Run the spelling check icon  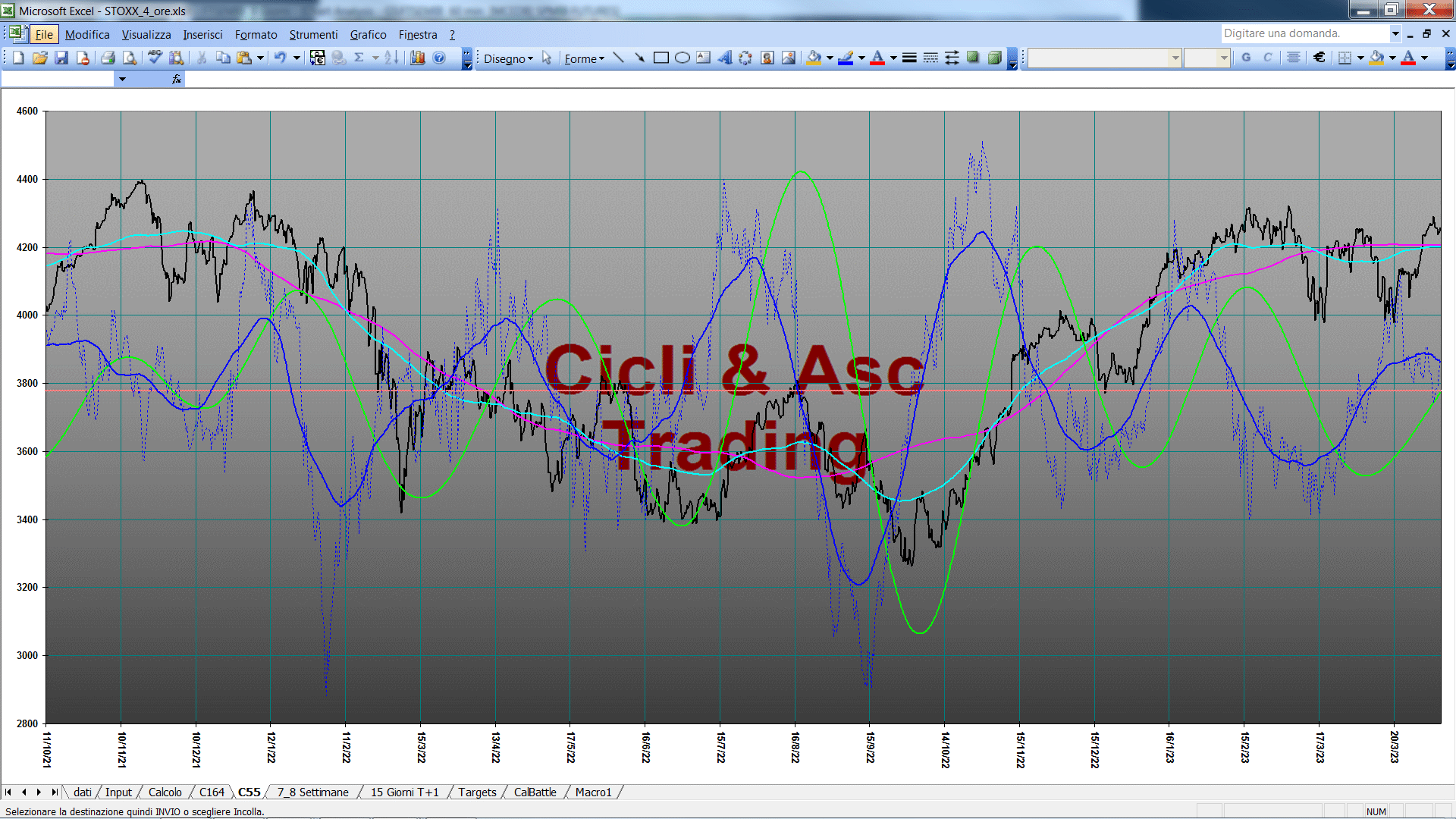[155, 58]
